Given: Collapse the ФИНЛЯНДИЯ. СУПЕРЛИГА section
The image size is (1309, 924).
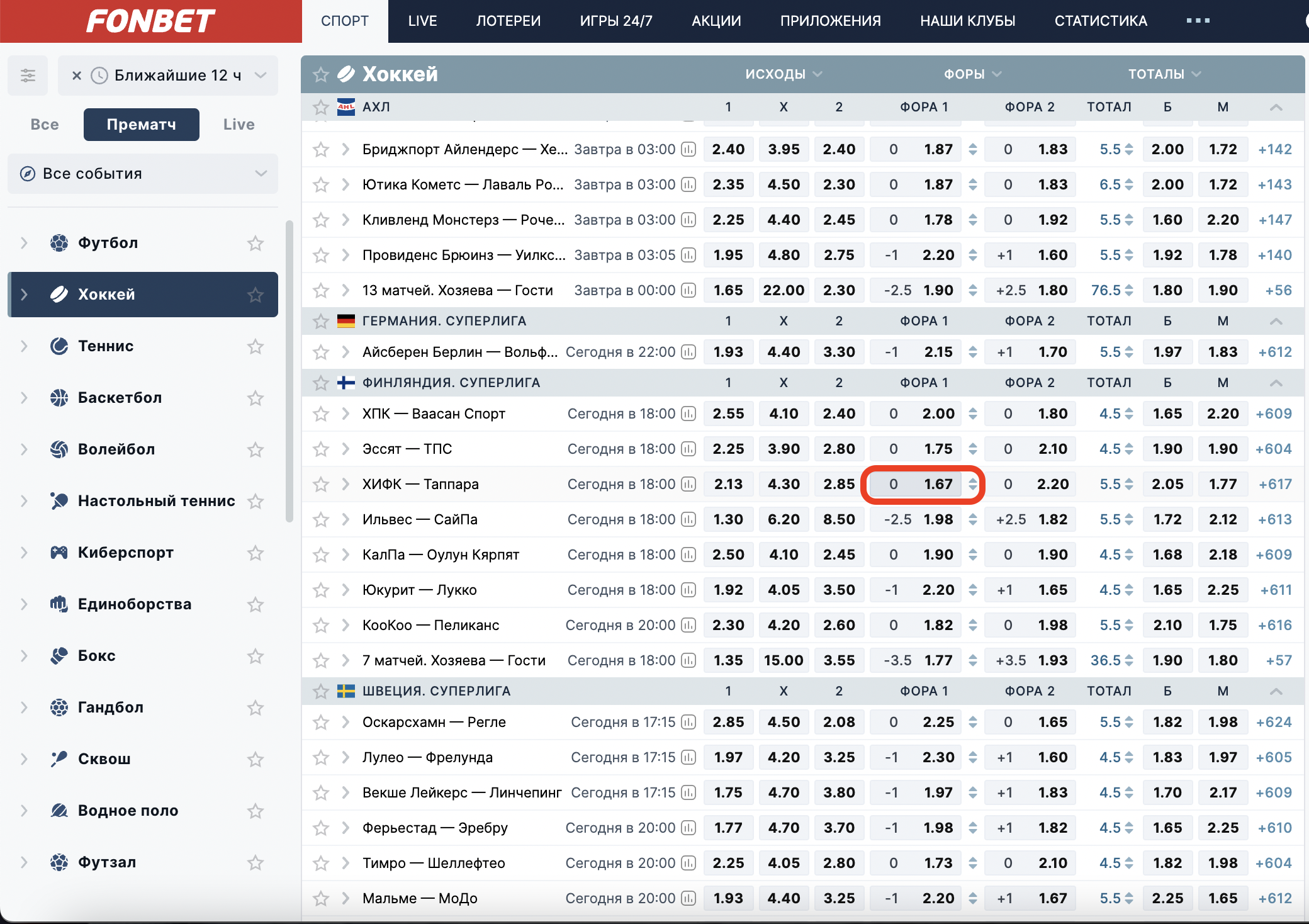Looking at the screenshot, I should point(1276,383).
